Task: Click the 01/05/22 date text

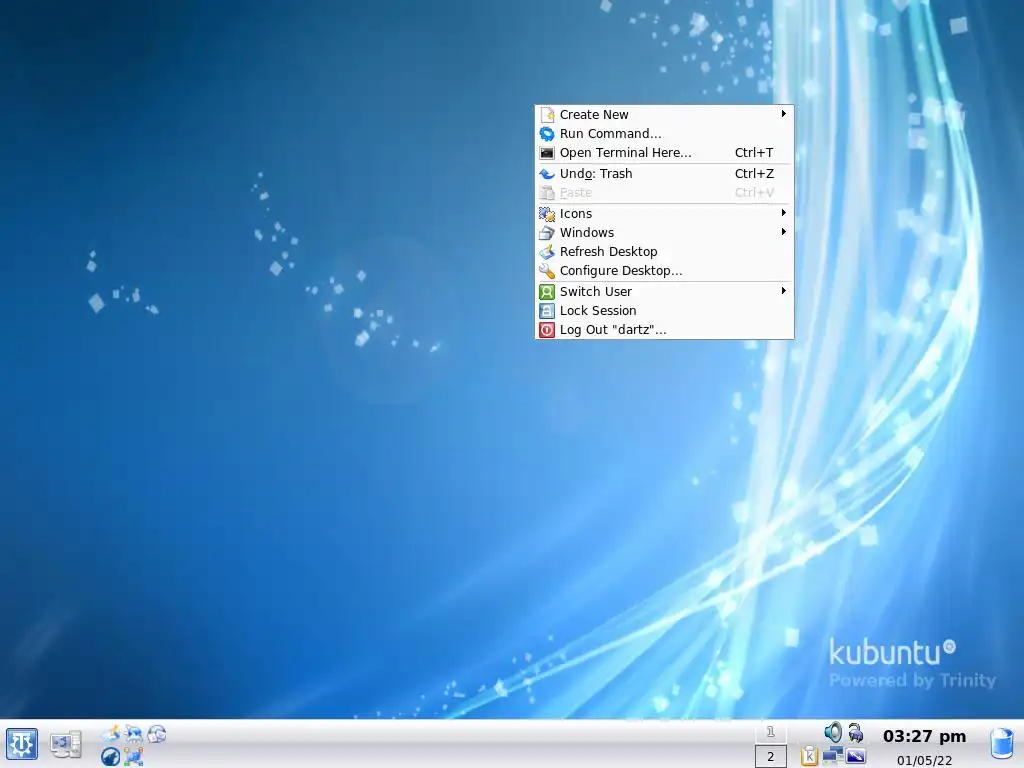Action: [924, 760]
